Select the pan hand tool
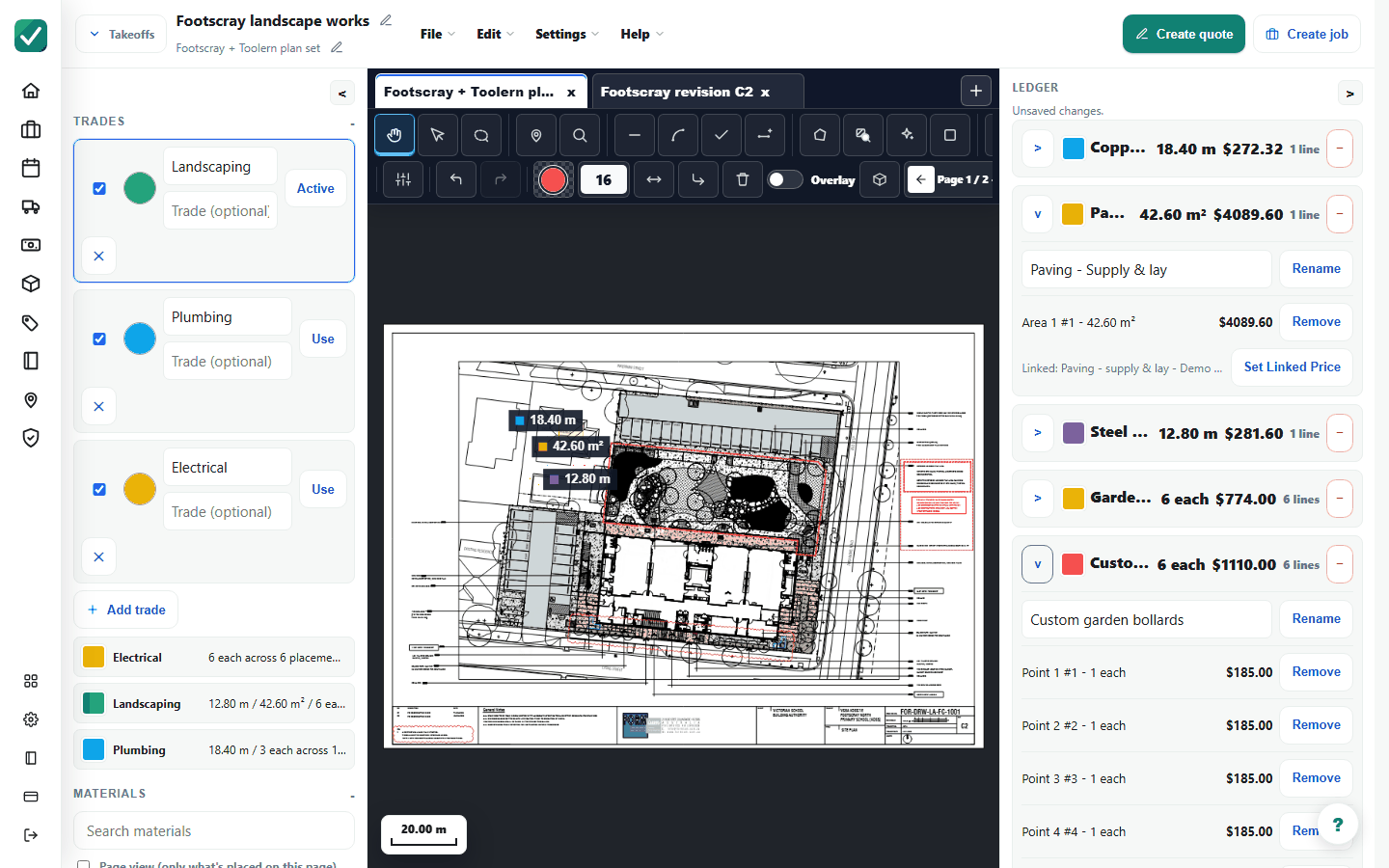Screen dimensions: 1389x868 pyautogui.click(x=395, y=135)
